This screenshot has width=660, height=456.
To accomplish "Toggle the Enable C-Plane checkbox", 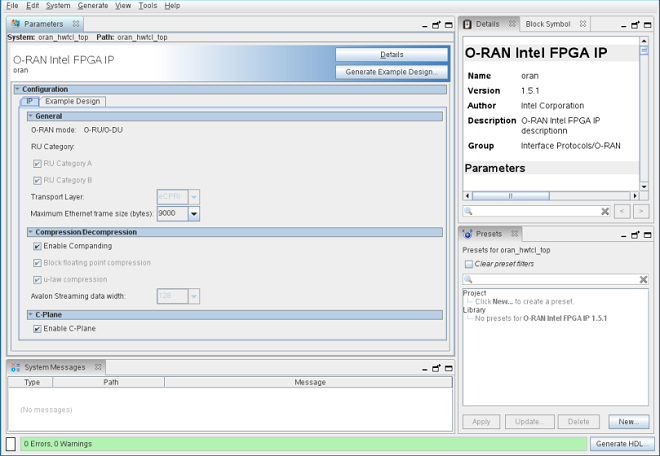I will pos(37,328).
